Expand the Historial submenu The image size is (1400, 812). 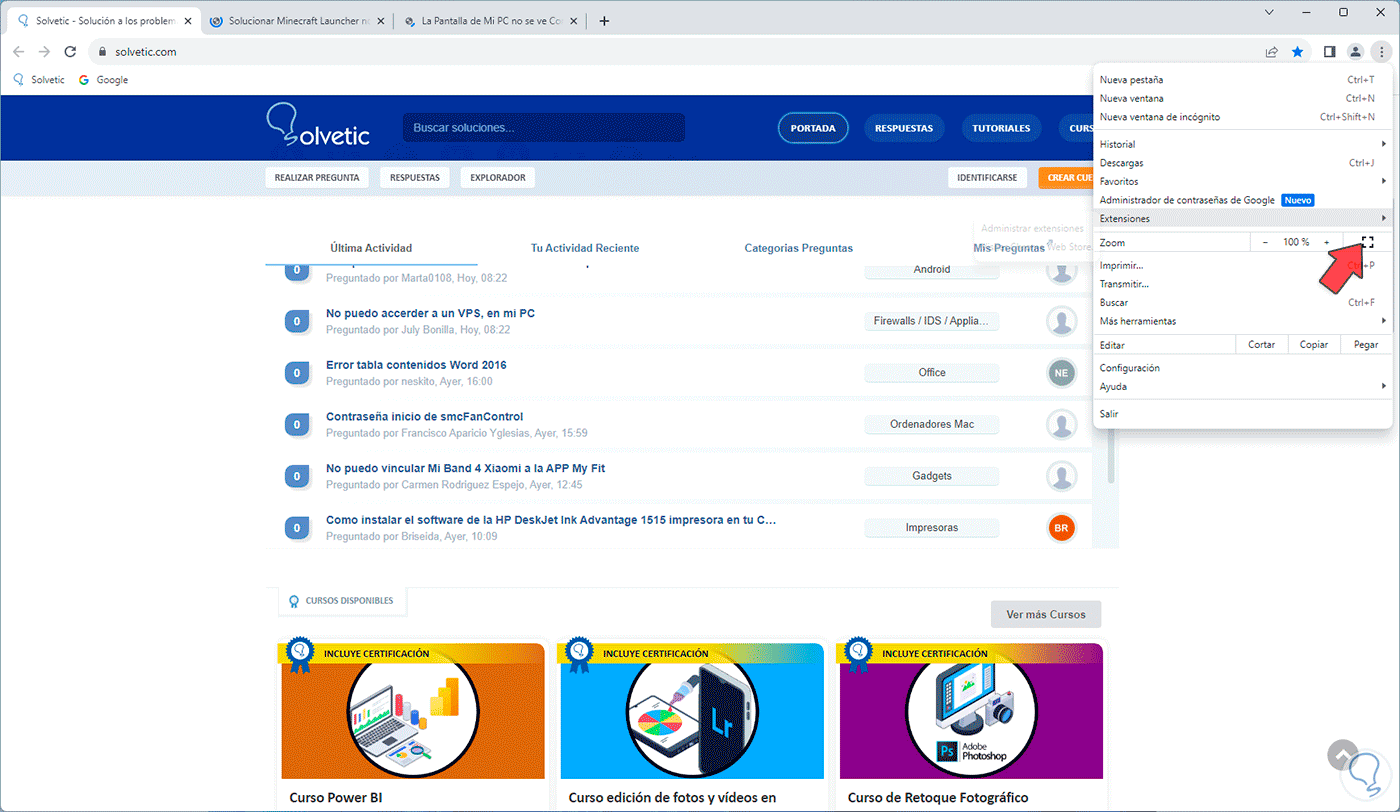tap(1242, 144)
